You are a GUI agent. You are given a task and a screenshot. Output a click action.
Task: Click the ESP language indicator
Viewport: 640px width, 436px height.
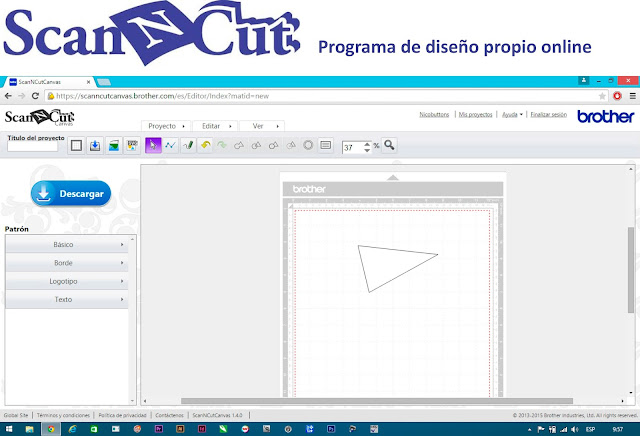coord(590,429)
